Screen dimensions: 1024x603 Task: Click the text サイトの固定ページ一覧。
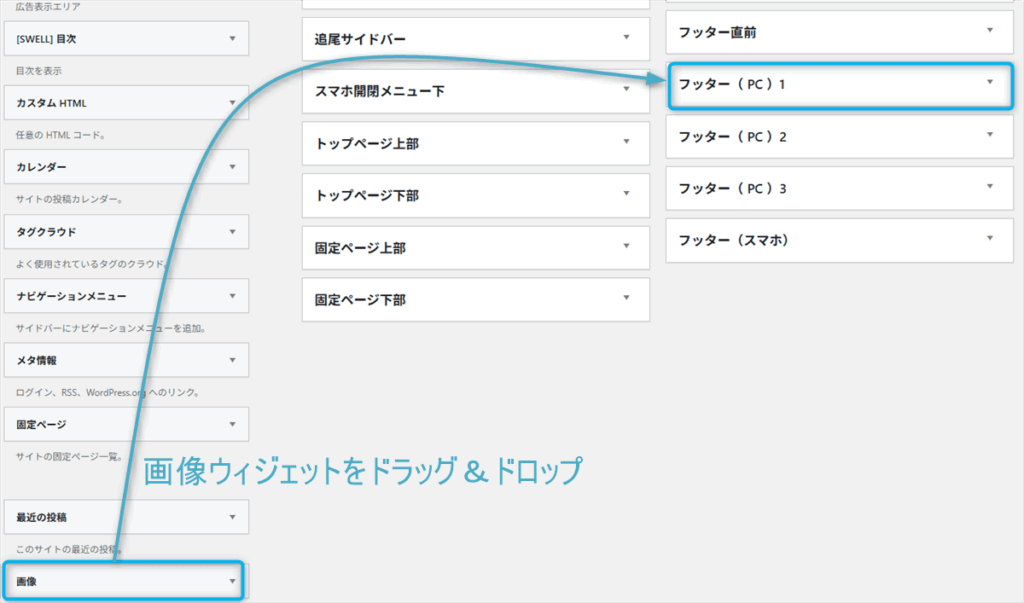point(70,456)
